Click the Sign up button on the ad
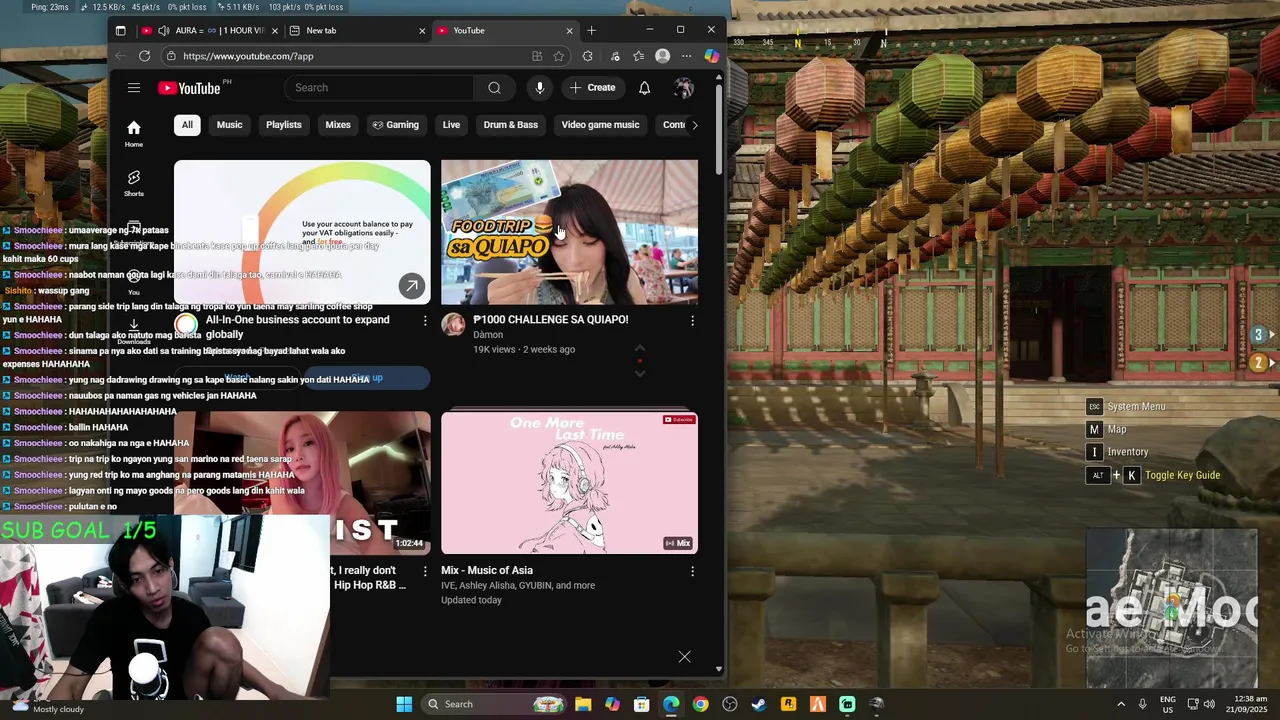The image size is (1280, 720). [x=367, y=378]
